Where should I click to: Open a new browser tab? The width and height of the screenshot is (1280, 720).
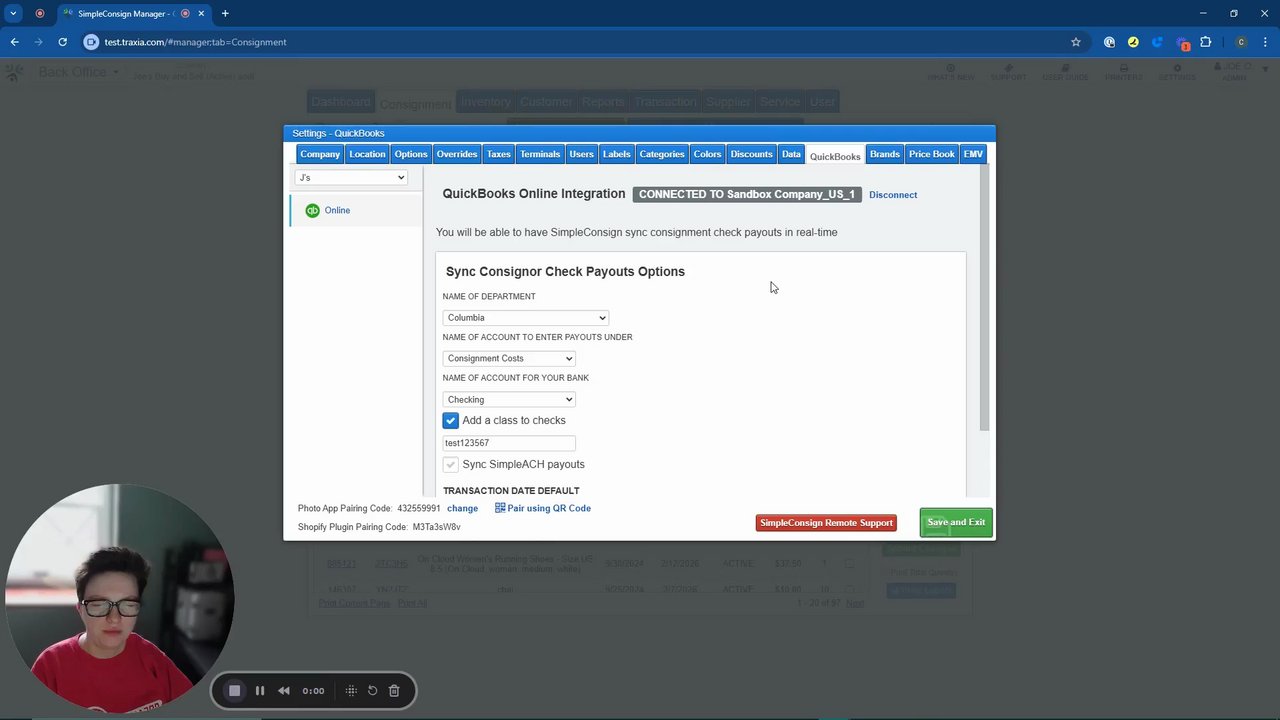(225, 14)
